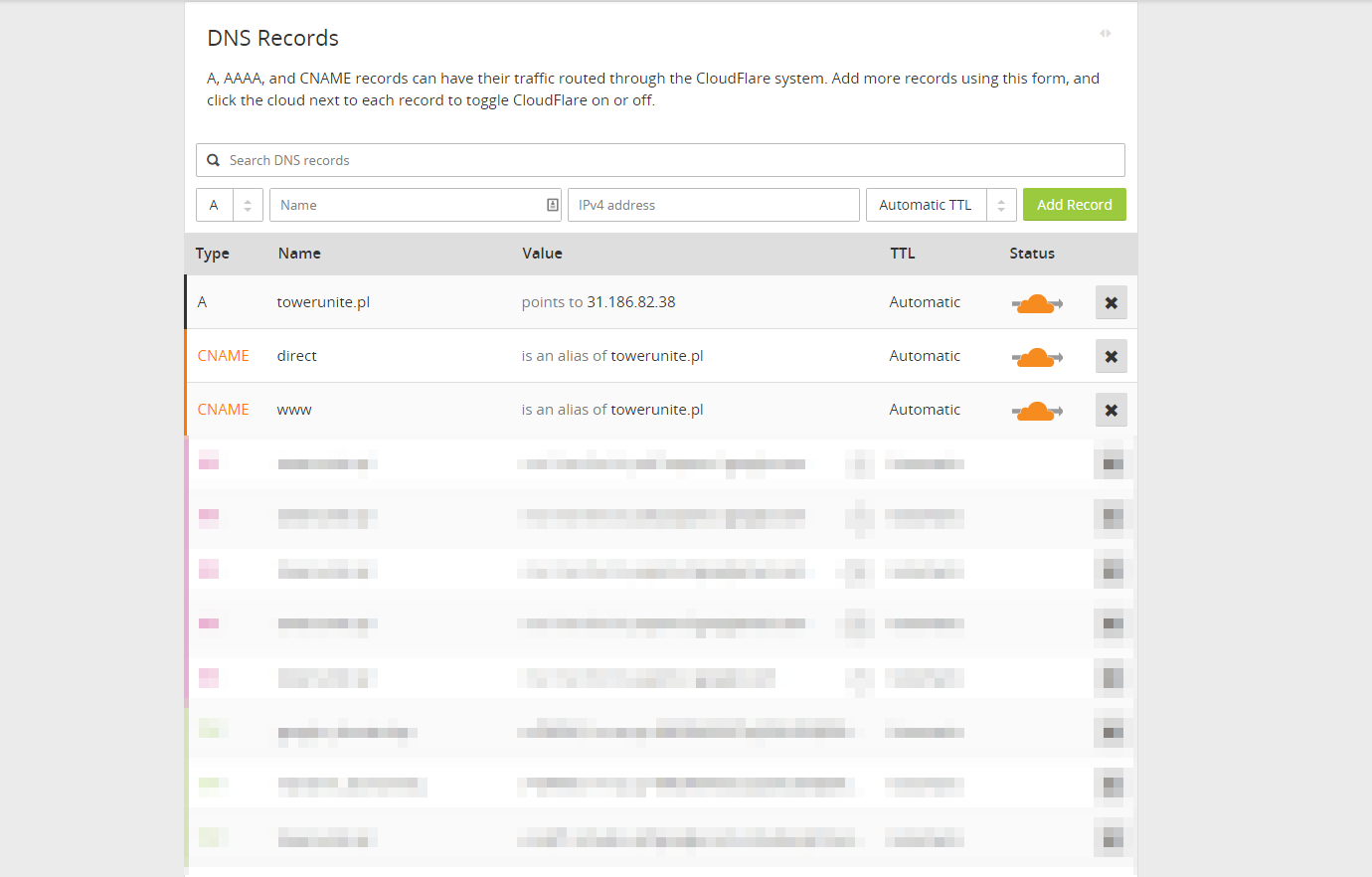Toggle the orange cloud on direct CNAME record
The image size is (1372, 877).
point(1036,357)
